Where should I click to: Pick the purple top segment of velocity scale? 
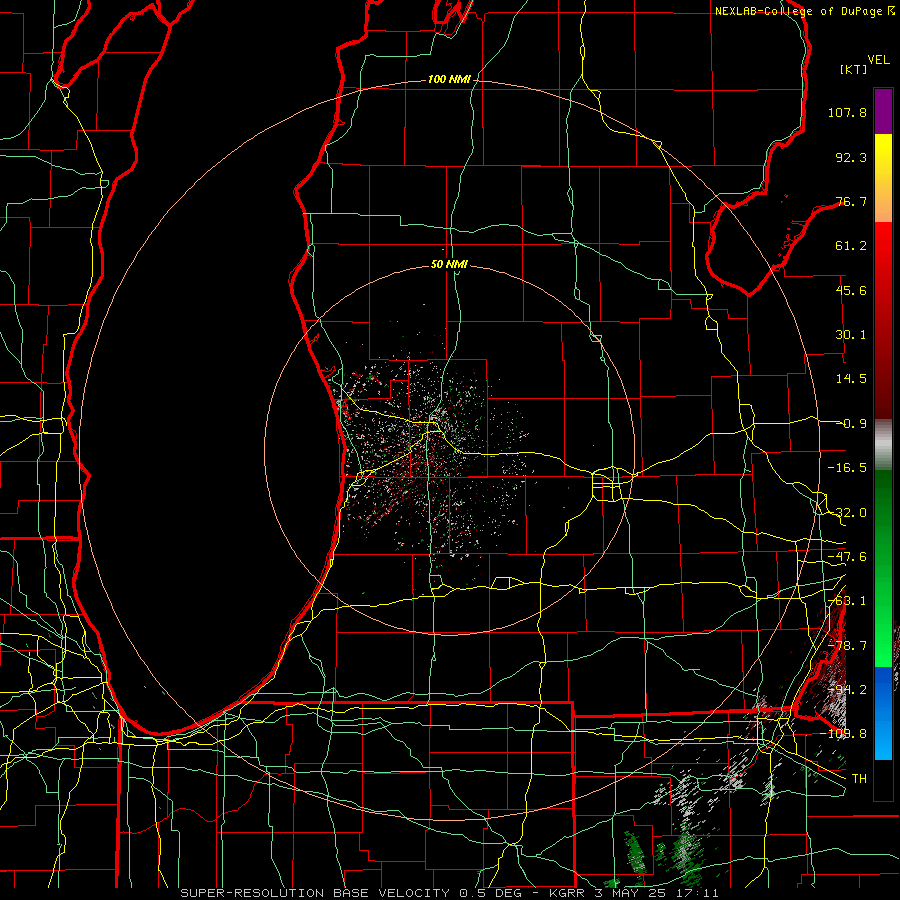(883, 111)
